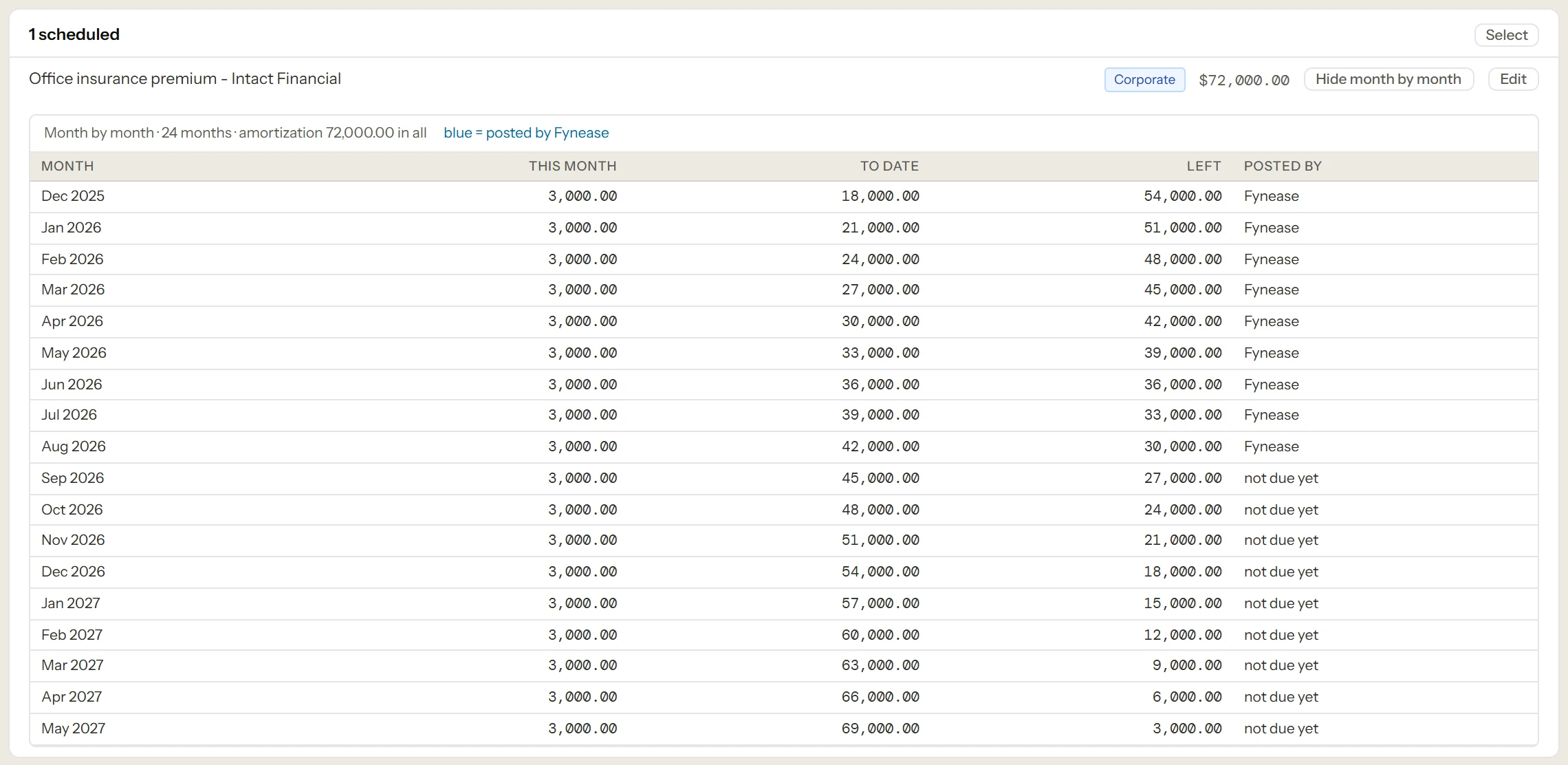Image resolution: width=1568 pixels, height=765 pixels.
Task: Click Fynease in the Aug 2026 row
Action: (1271, 446)
